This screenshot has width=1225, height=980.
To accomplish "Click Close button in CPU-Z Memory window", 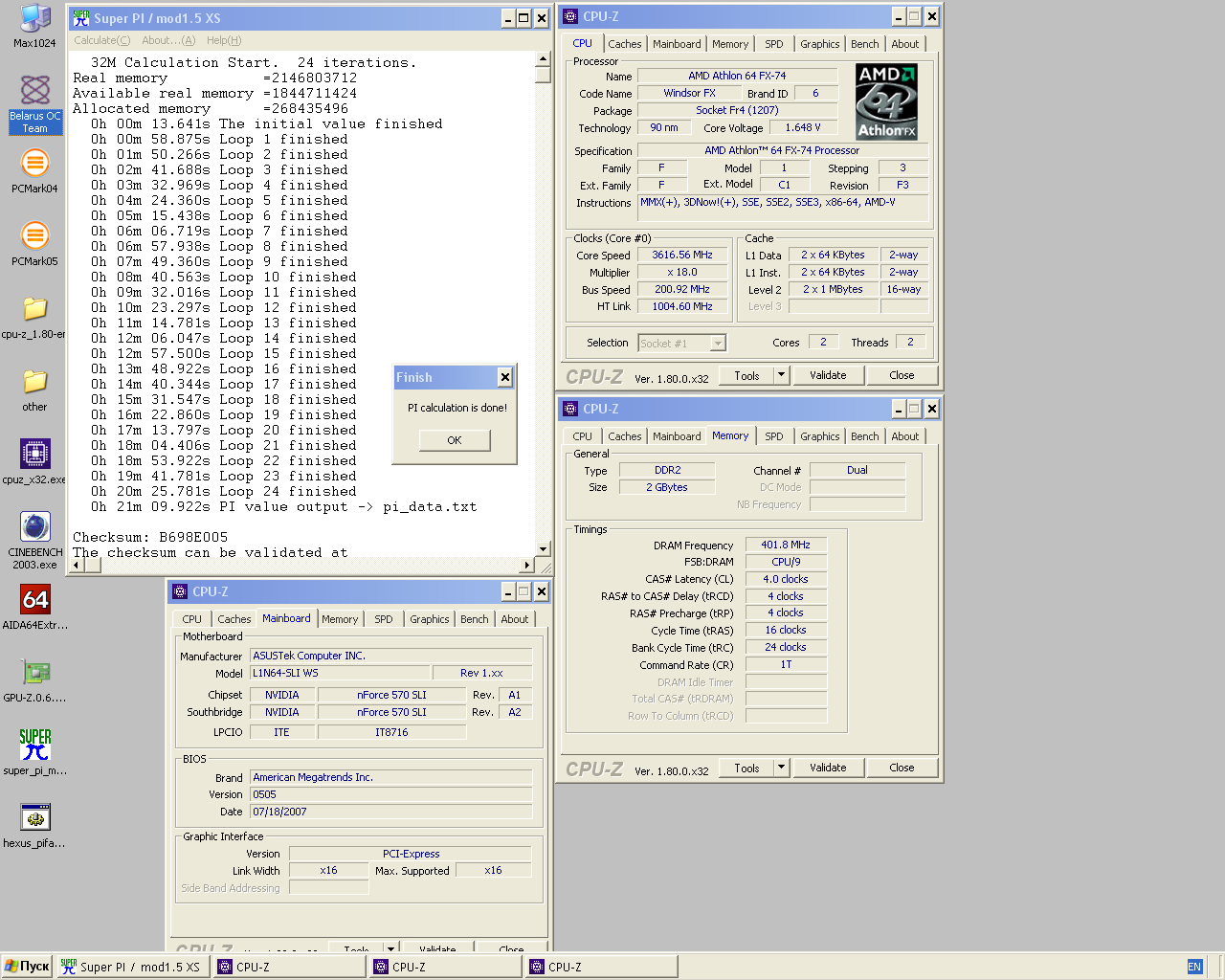I will (902, 768).
